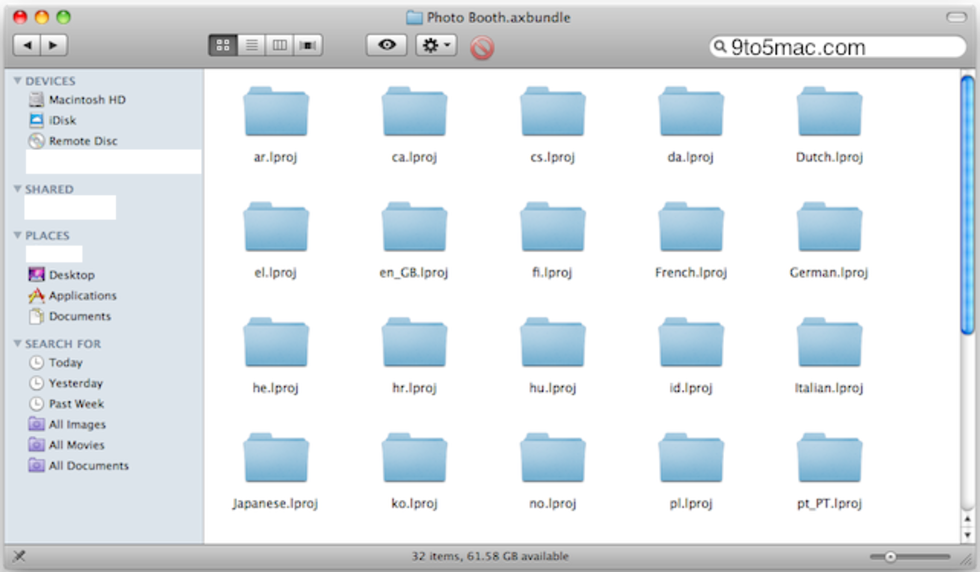Switch to column view mode
This screenshot has width=980, height=572.
(x=280, y=45)
